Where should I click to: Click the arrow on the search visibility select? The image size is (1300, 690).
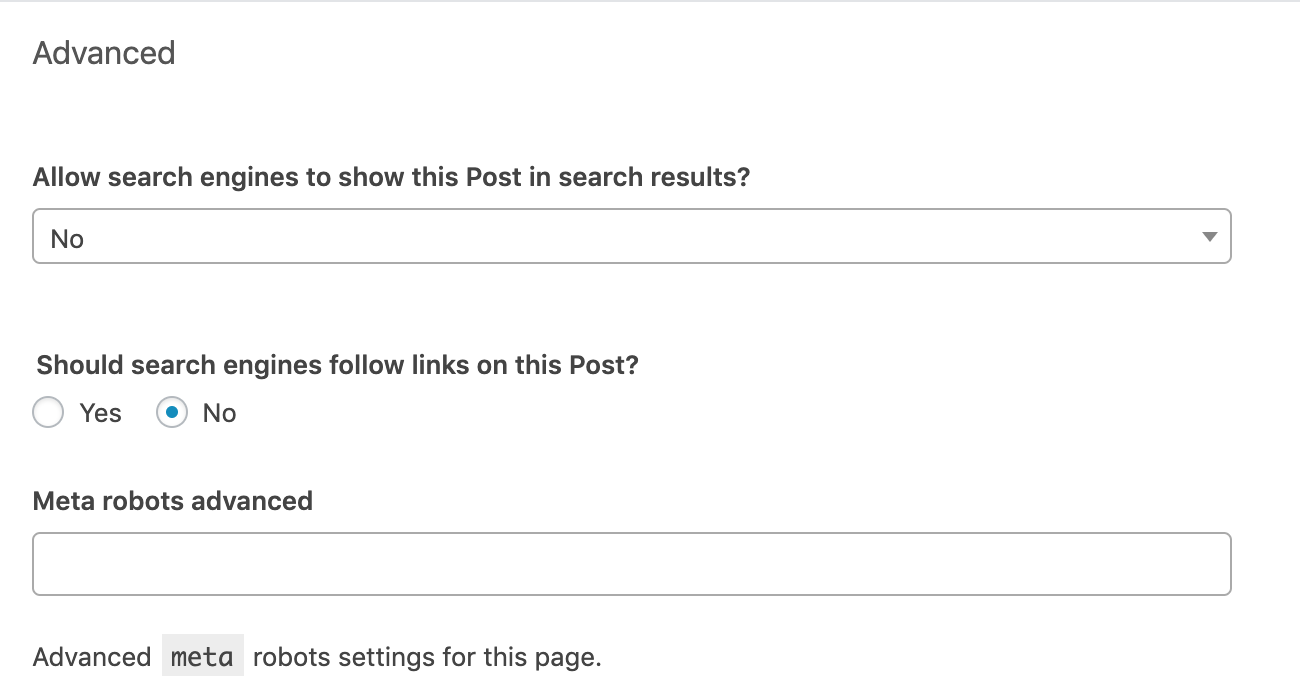(1209, 238)
